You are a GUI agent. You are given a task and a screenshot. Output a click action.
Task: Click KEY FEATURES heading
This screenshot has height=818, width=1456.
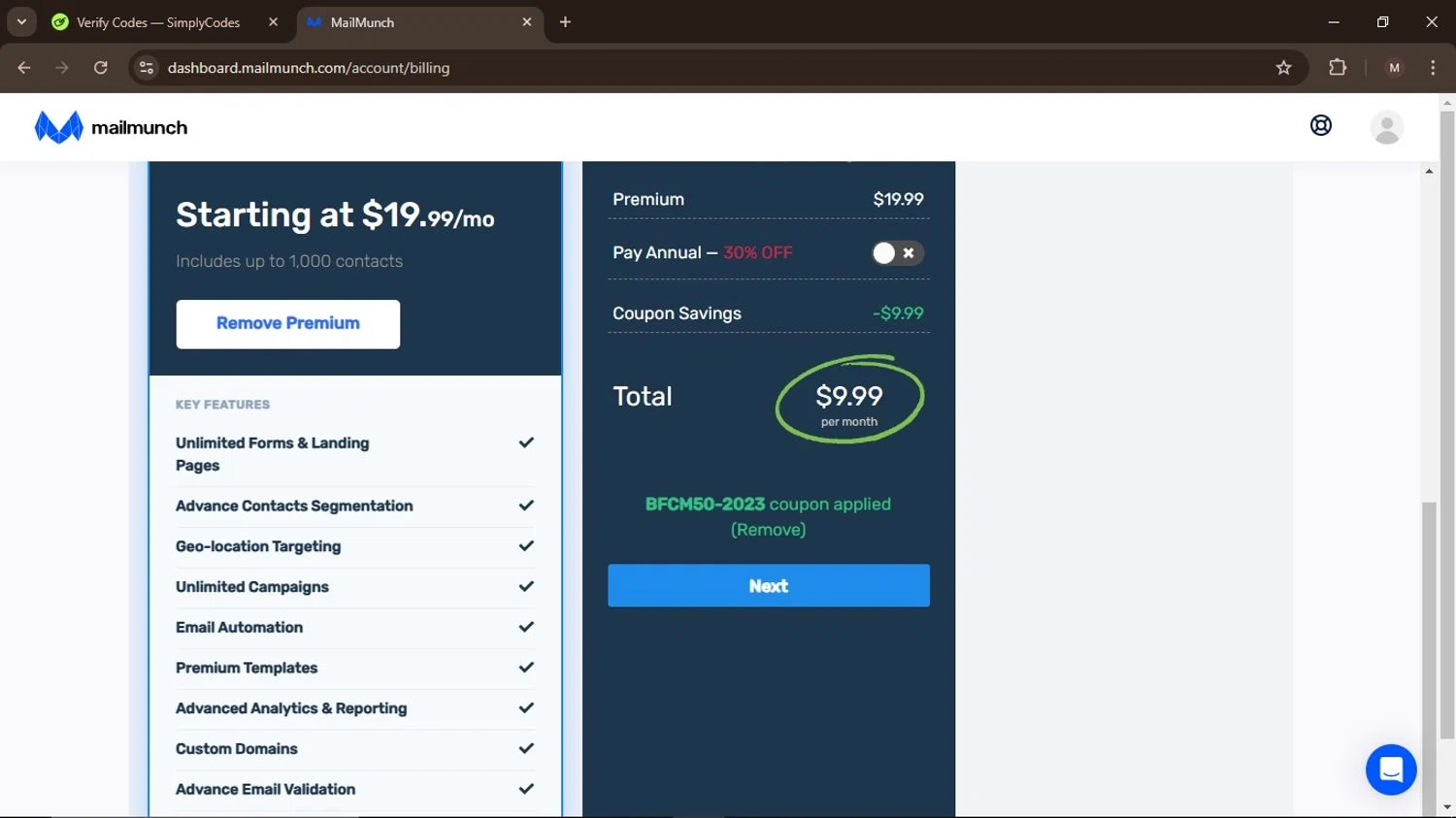pos(222,405)
